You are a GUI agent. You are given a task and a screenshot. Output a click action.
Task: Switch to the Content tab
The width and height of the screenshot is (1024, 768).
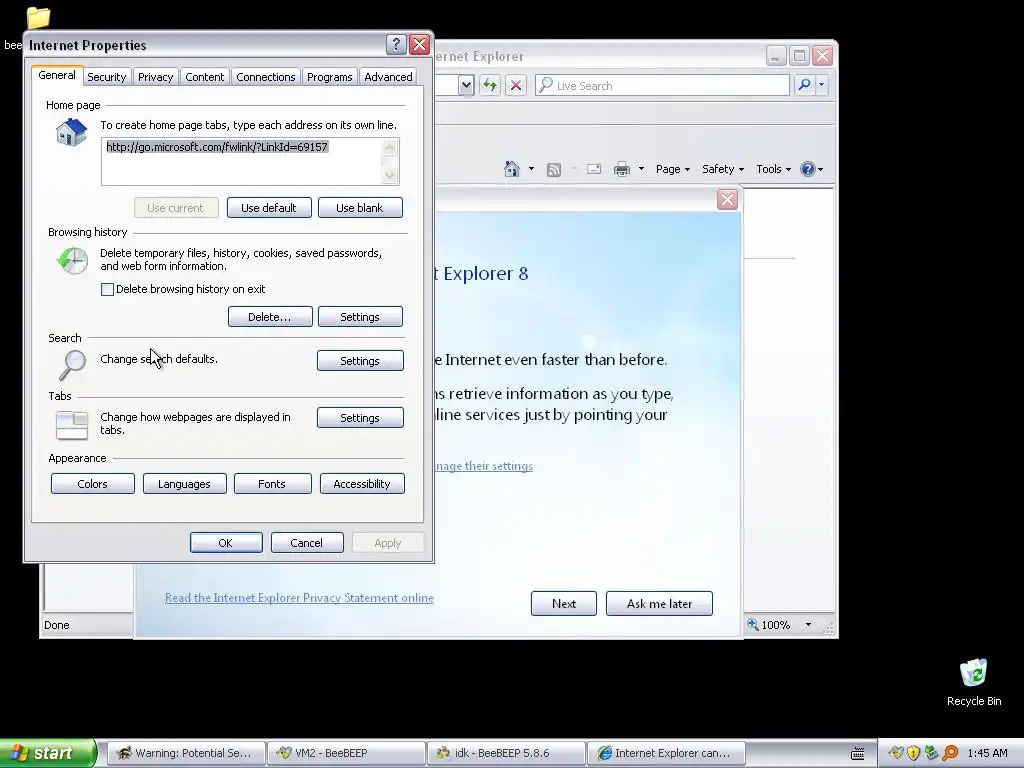[204, 77]
